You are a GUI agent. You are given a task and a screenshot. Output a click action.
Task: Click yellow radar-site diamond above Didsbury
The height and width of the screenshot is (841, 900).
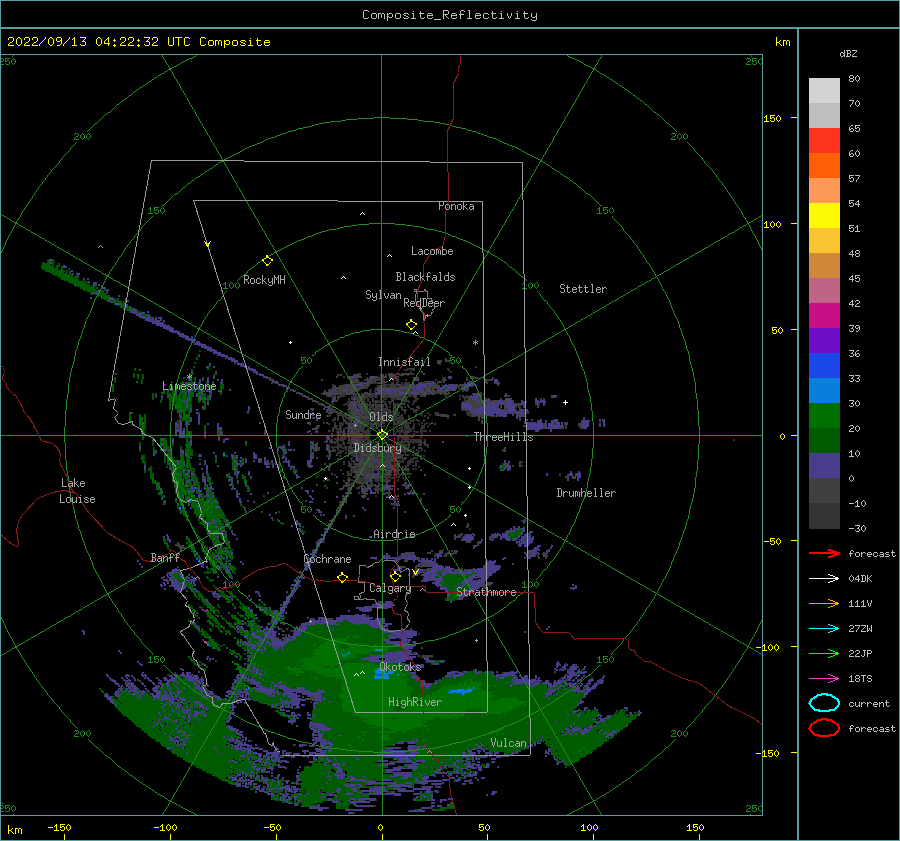tap(382, 435)
